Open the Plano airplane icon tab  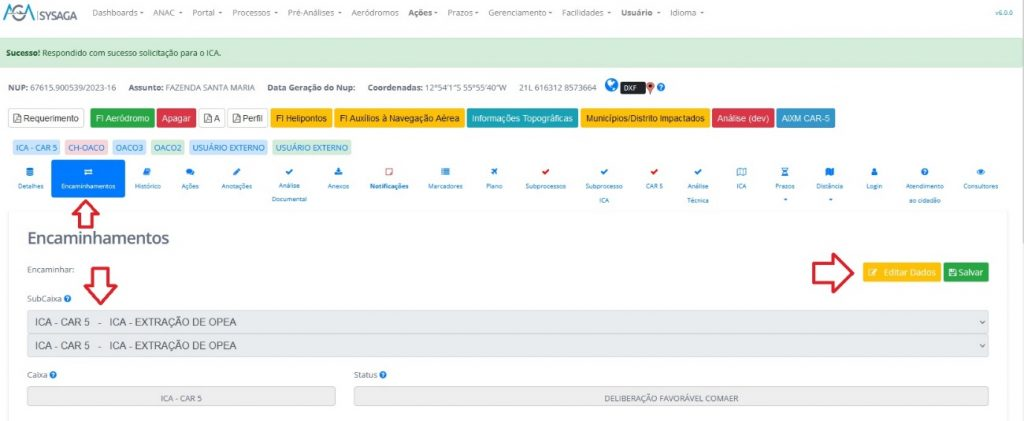click(x=493, y=177)
